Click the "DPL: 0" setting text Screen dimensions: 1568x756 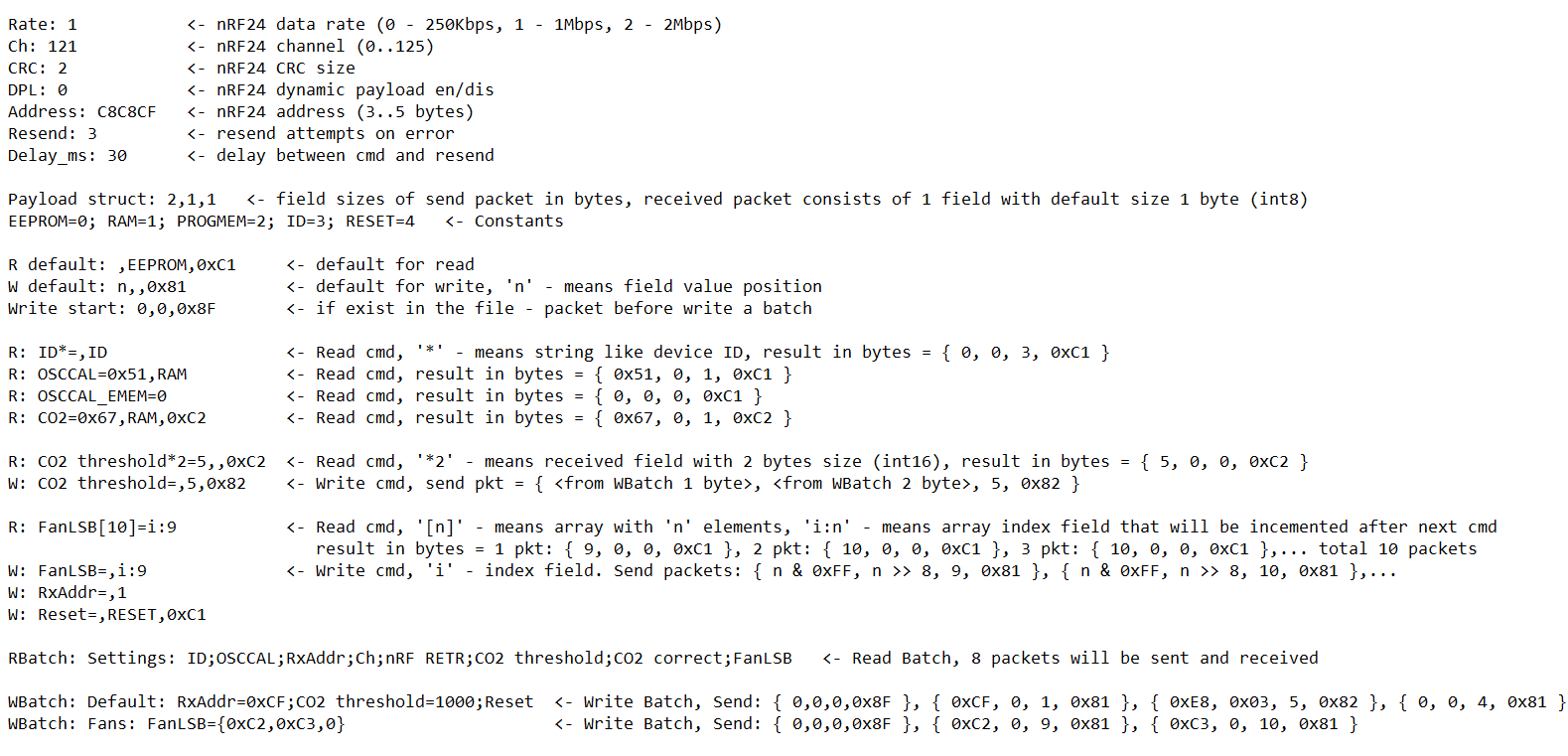[x=38, y=90]
